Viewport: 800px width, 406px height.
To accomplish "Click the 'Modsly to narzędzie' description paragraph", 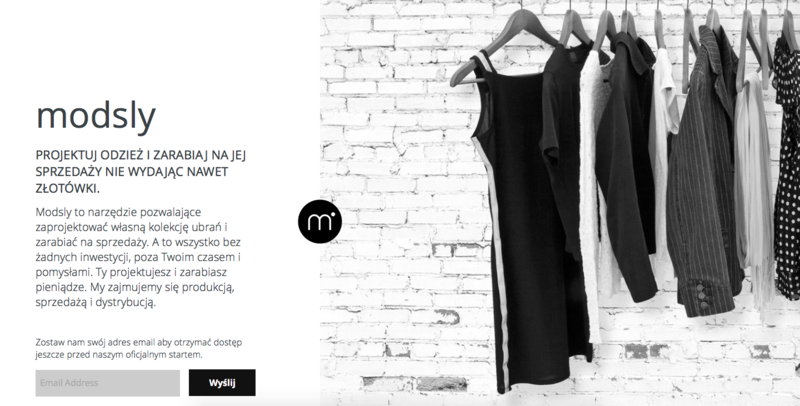I will point(138,257).
